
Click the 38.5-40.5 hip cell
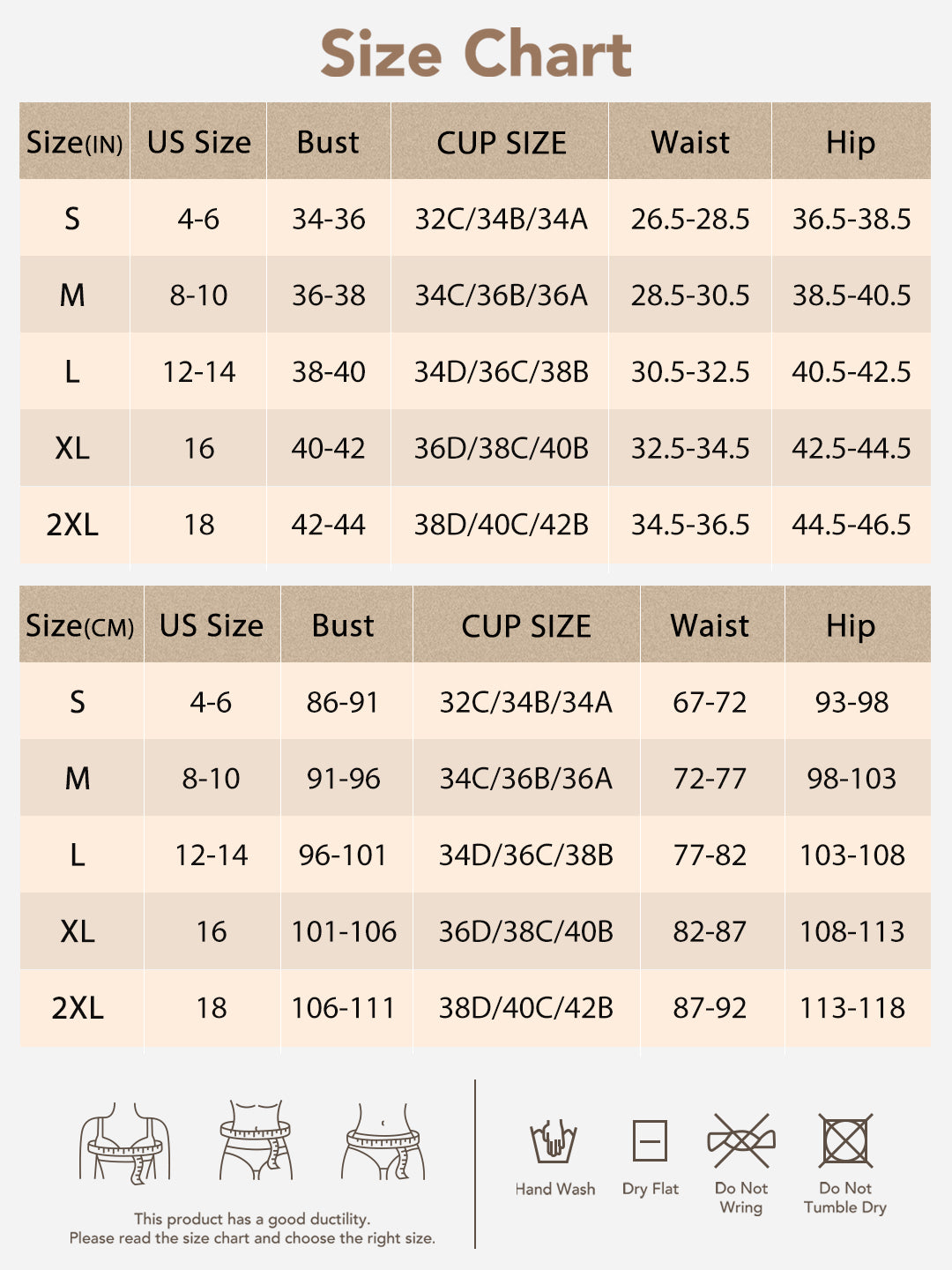coord(852,295)
